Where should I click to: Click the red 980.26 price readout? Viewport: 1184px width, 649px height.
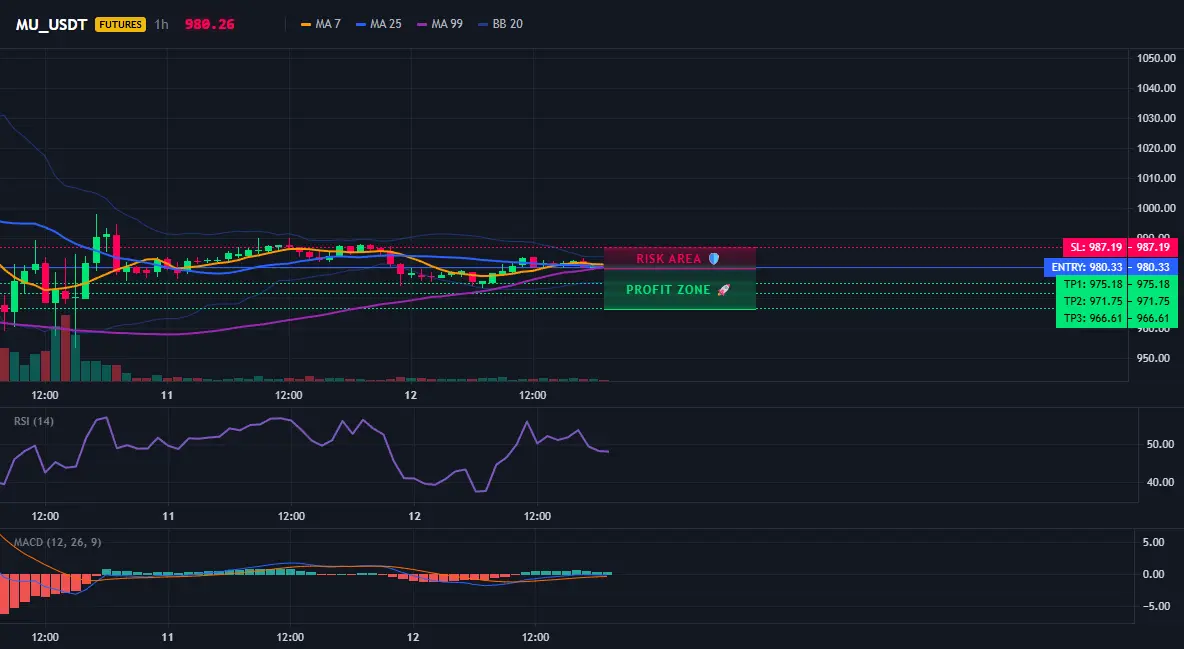[209, 24]
